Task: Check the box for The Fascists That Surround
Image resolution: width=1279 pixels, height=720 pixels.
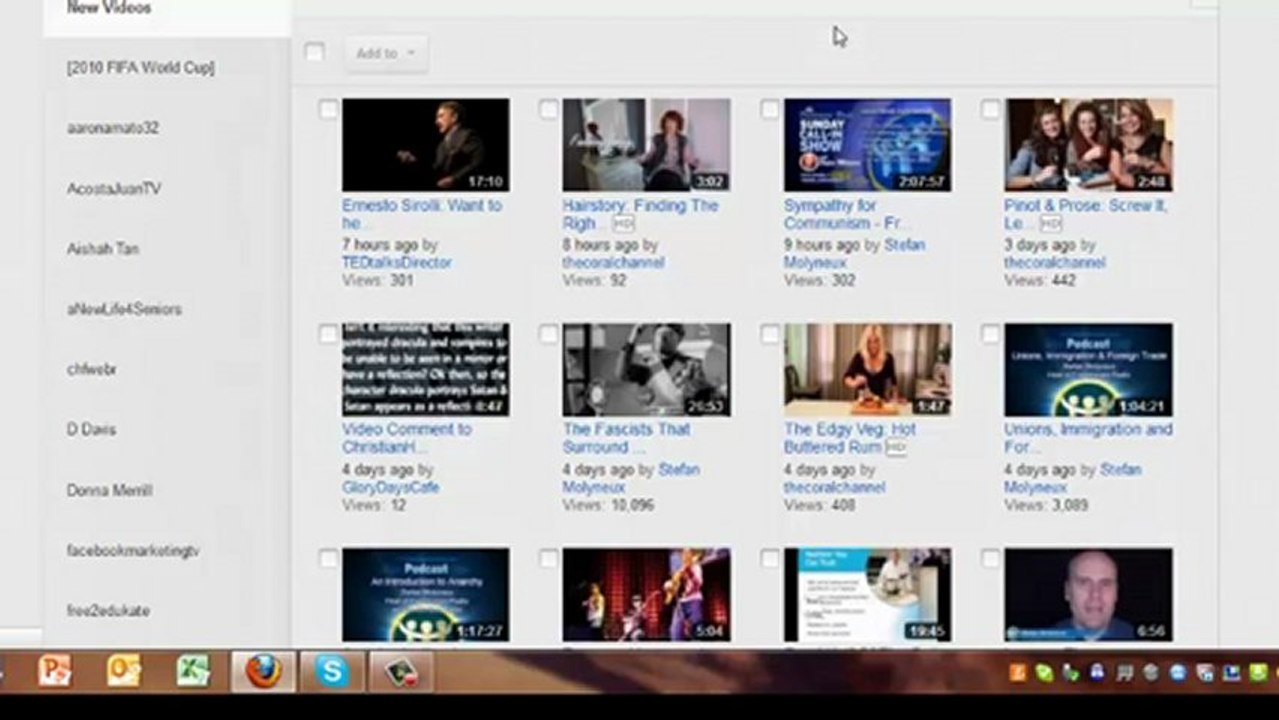Action: point(548,333)
